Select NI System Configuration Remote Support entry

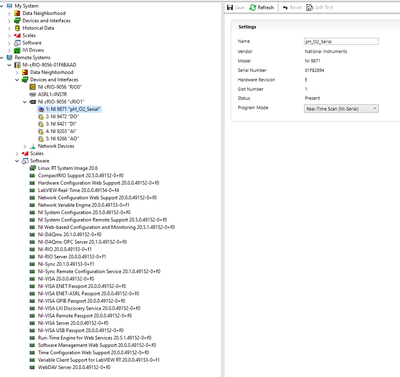[x=102, y=220]
